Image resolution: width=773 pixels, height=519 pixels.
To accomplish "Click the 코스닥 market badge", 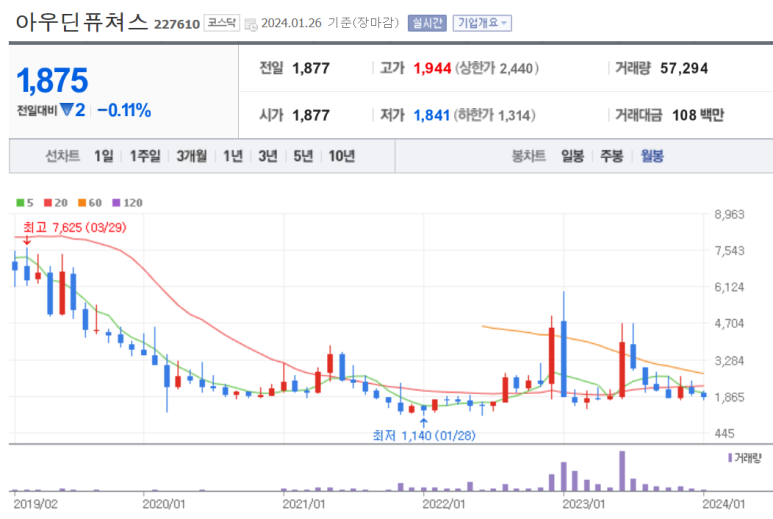I will [x=221, y=23].
